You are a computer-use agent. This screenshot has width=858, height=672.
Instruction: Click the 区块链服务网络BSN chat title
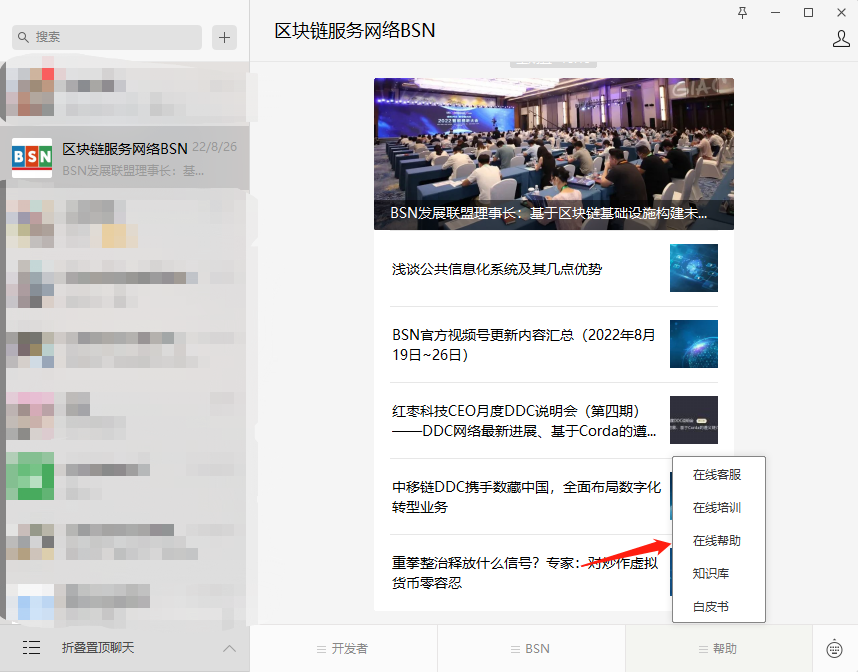[355, 31]
